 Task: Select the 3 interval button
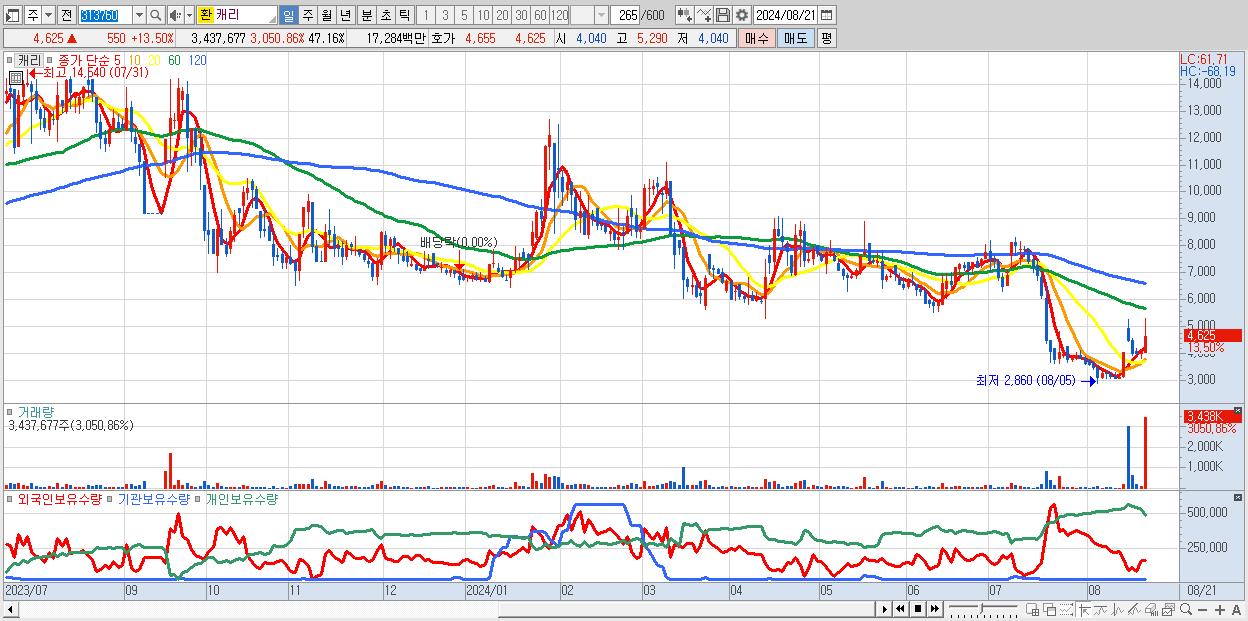[x=444, y=15]
